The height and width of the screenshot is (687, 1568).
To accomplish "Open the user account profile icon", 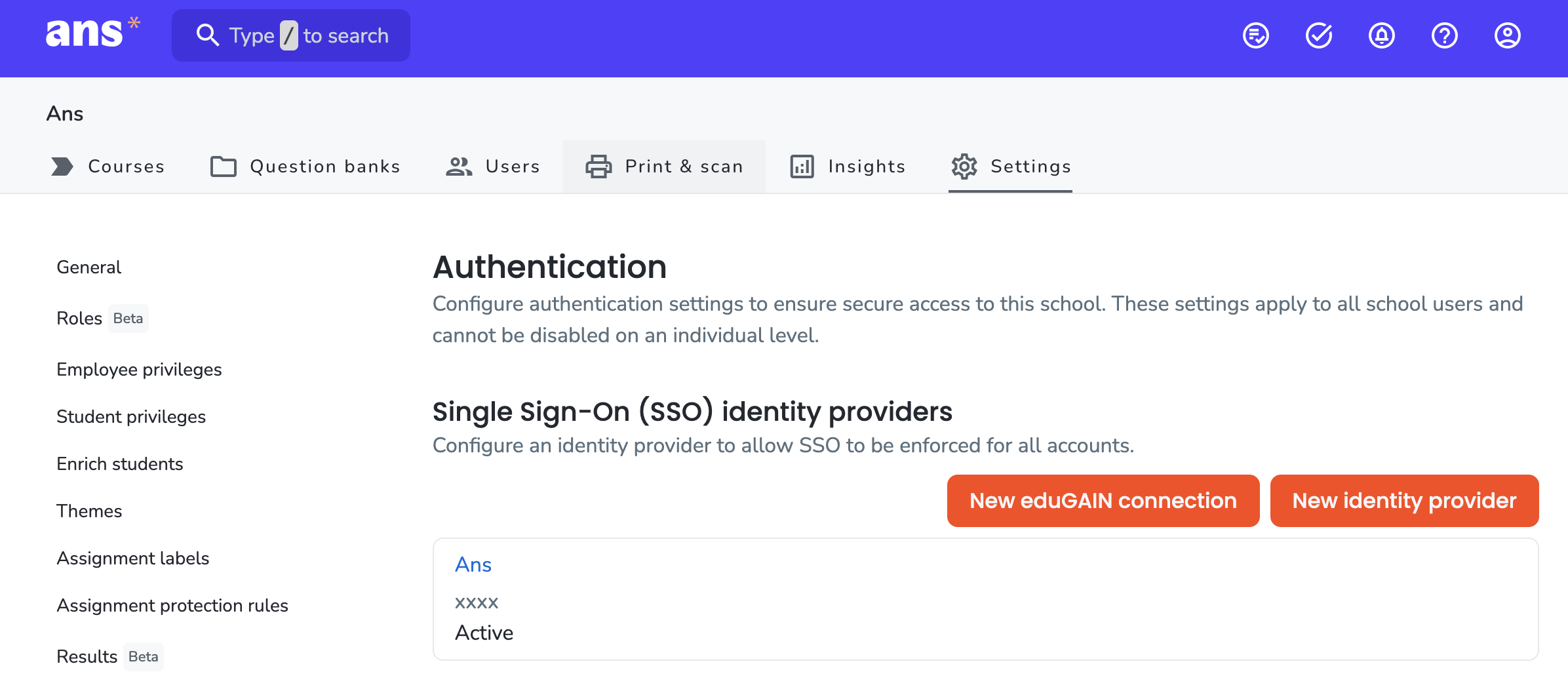I will [1508, 35].
